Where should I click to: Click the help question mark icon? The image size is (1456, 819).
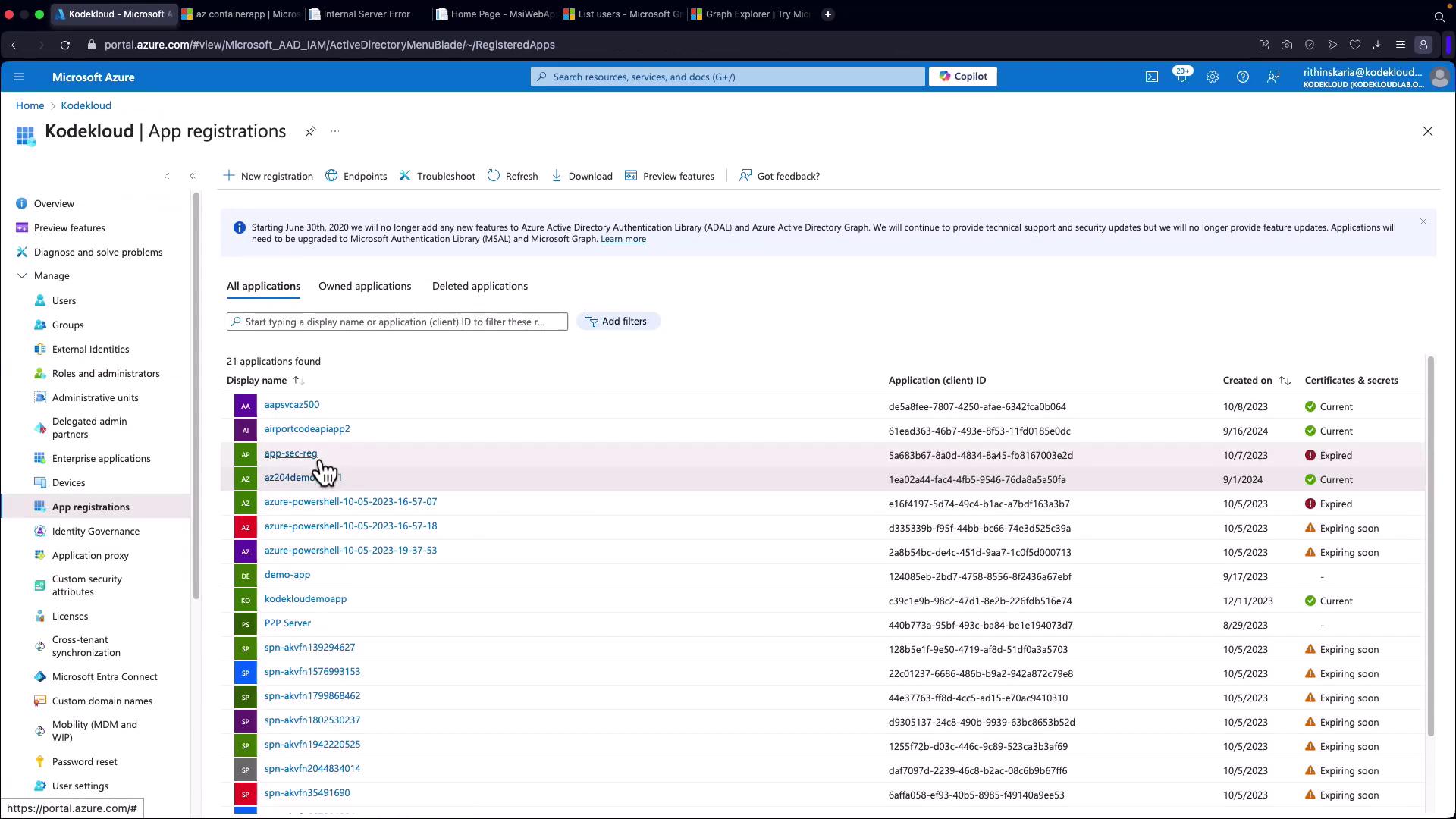[x=1242, y=77]
